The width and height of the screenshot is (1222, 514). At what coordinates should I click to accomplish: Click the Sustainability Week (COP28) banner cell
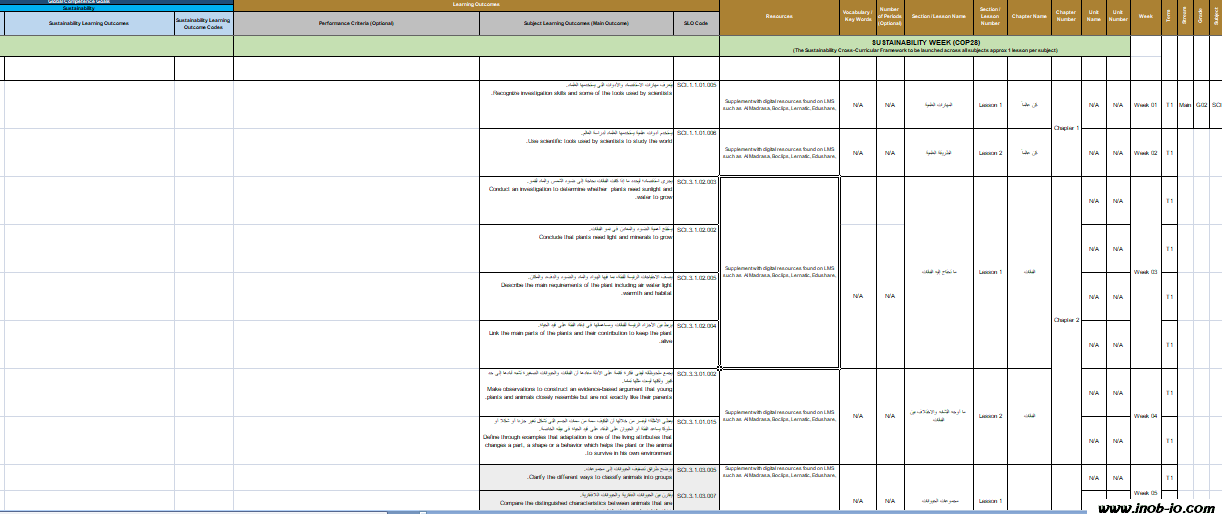(924, 46)
